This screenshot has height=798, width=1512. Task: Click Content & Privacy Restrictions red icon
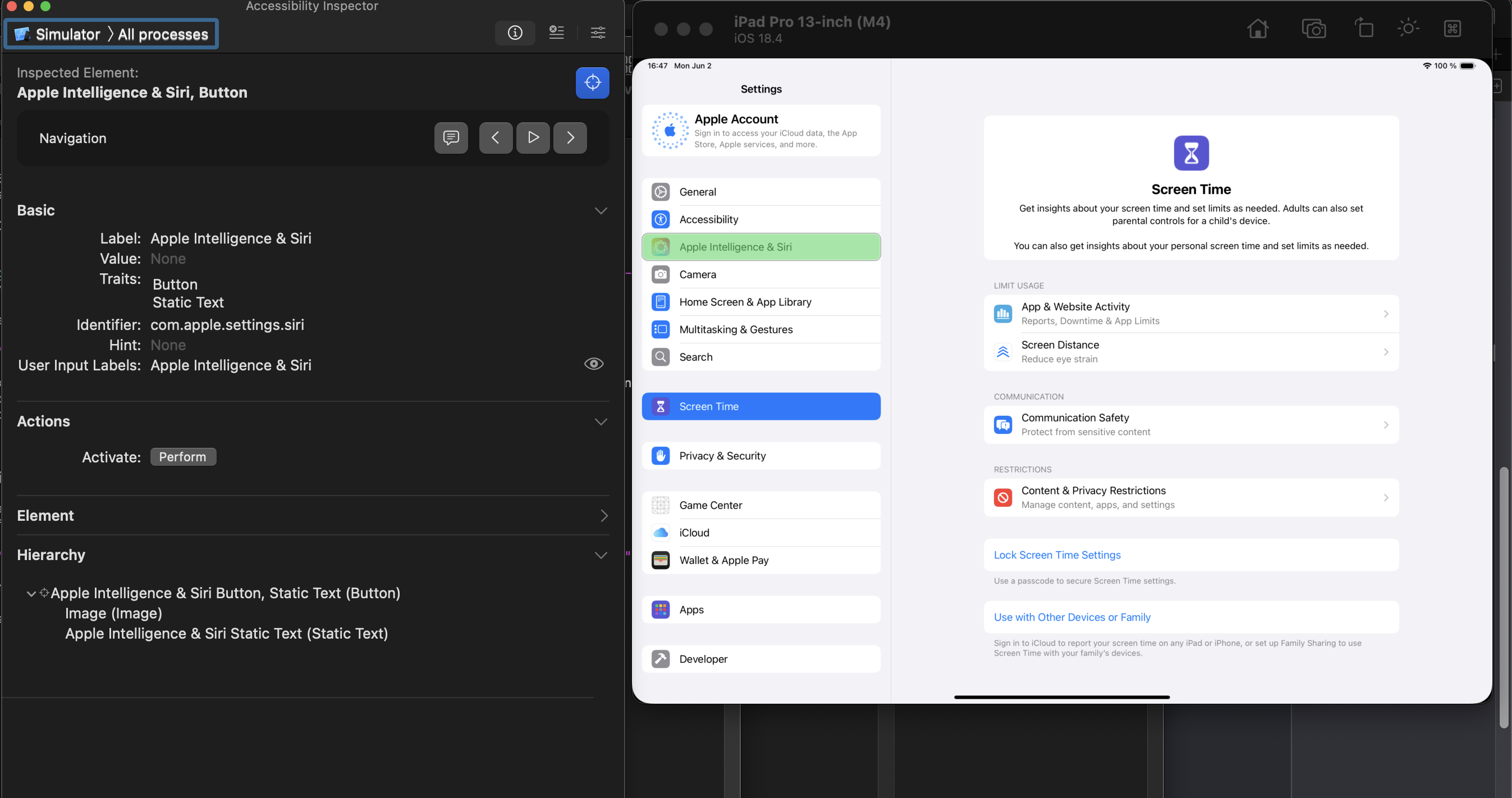[1002, 498]
